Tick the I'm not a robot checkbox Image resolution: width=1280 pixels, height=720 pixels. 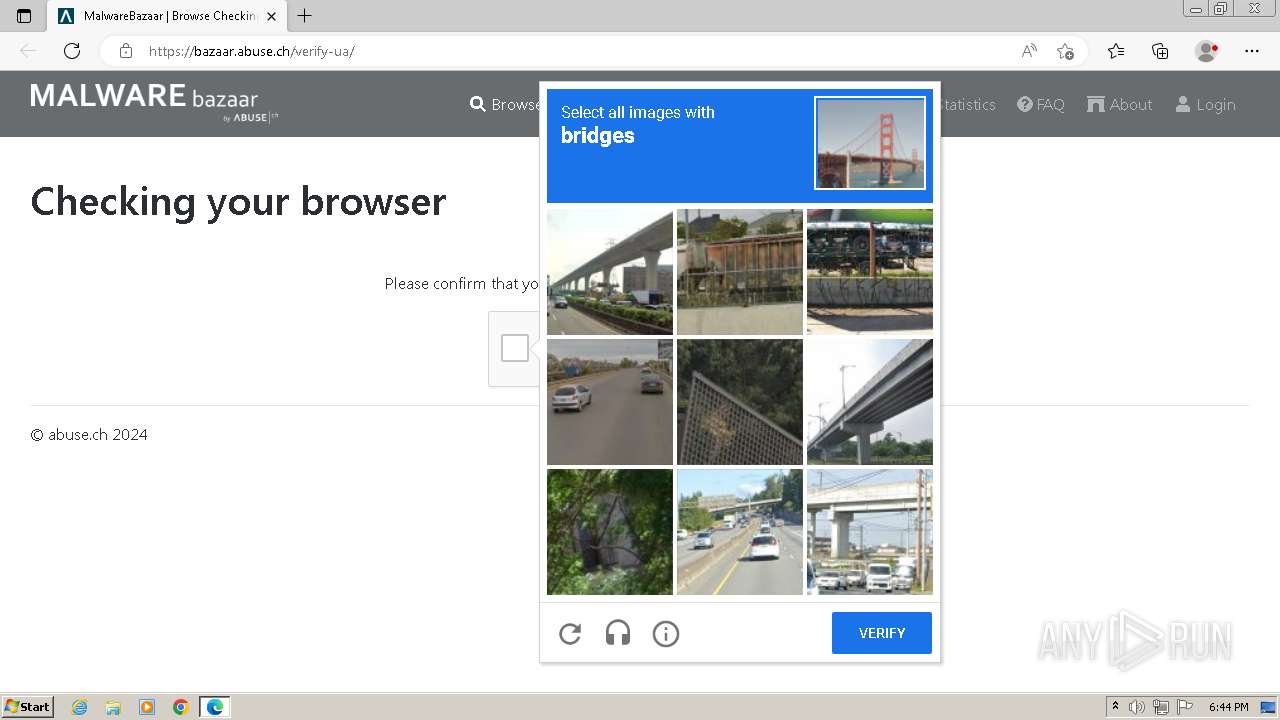click(x=515, y=348)
